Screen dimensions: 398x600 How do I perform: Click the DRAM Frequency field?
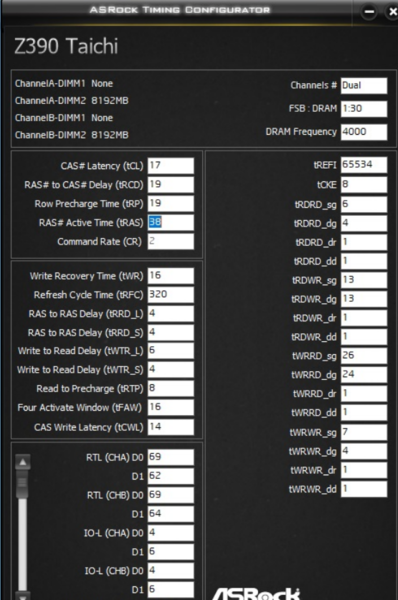click(364, 132)
